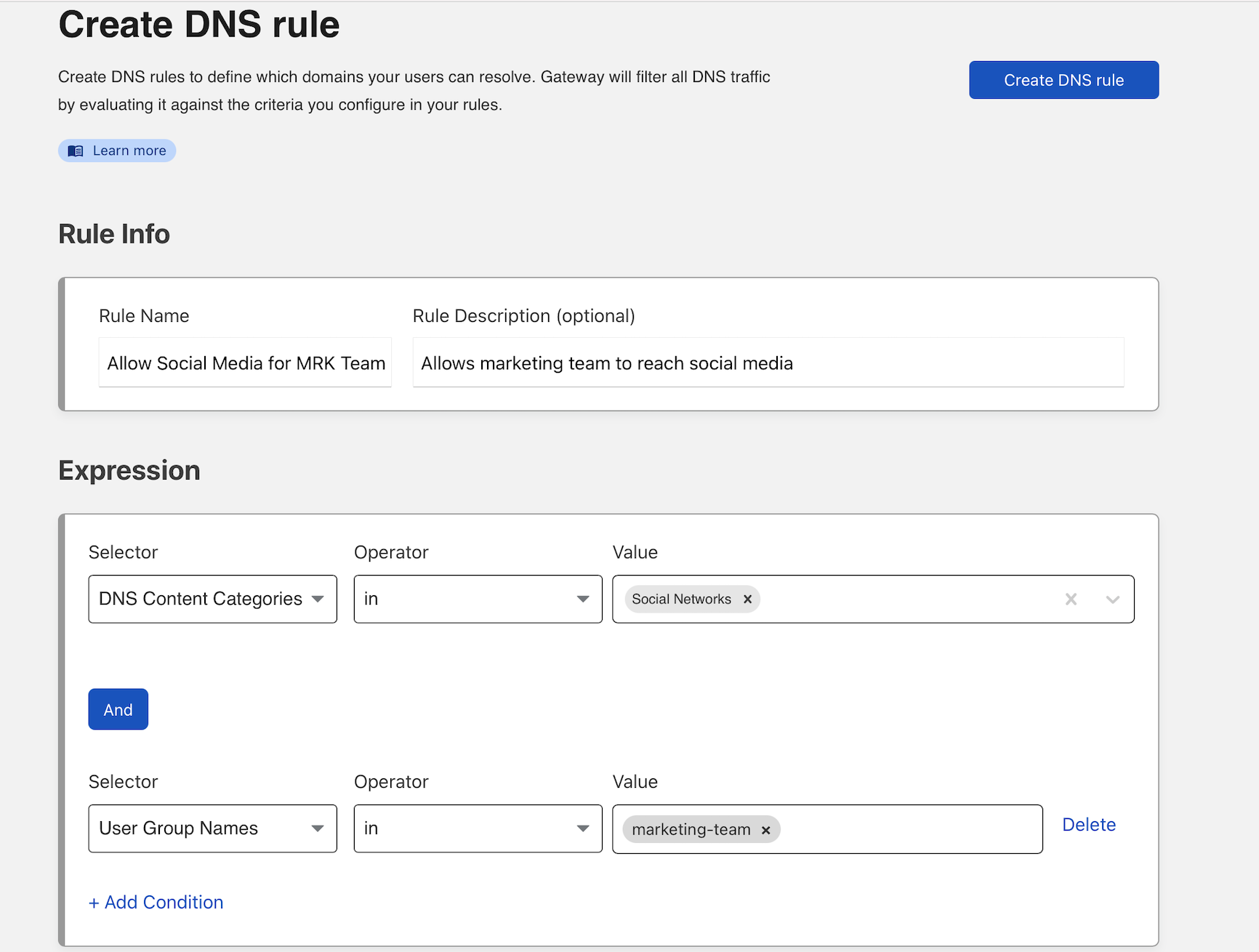Viewport: 1259px width, 952px height.
Task: Click the Create DNS rule button
Action: pos(1063,80)
